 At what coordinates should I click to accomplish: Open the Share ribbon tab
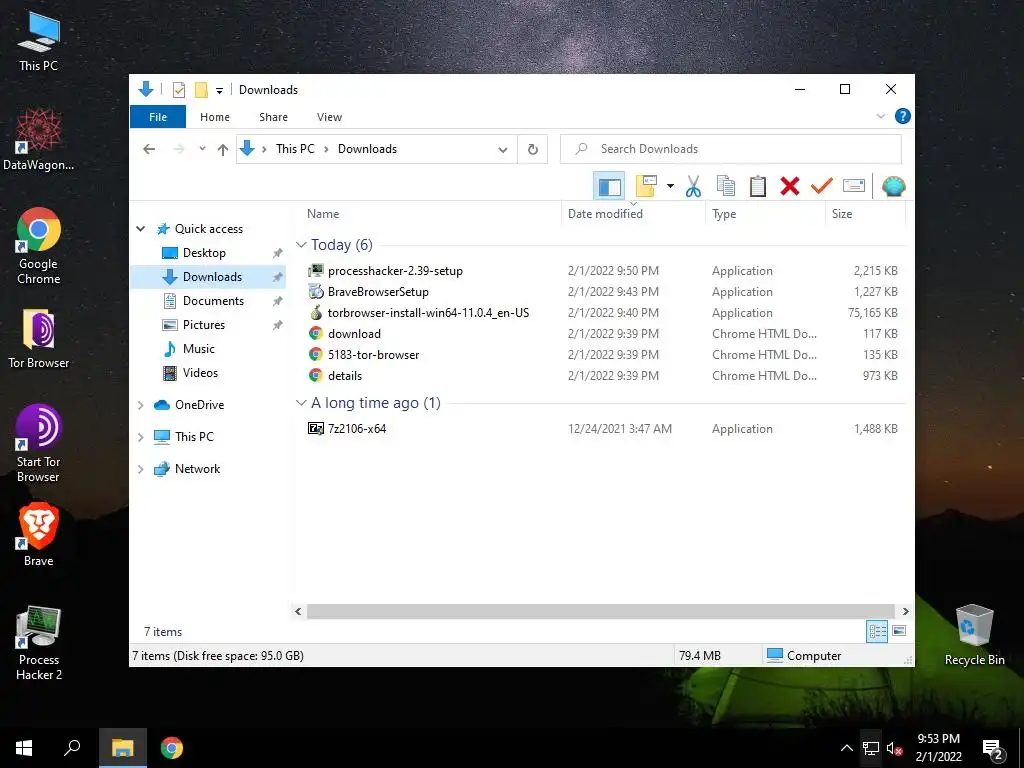(273, 117)
